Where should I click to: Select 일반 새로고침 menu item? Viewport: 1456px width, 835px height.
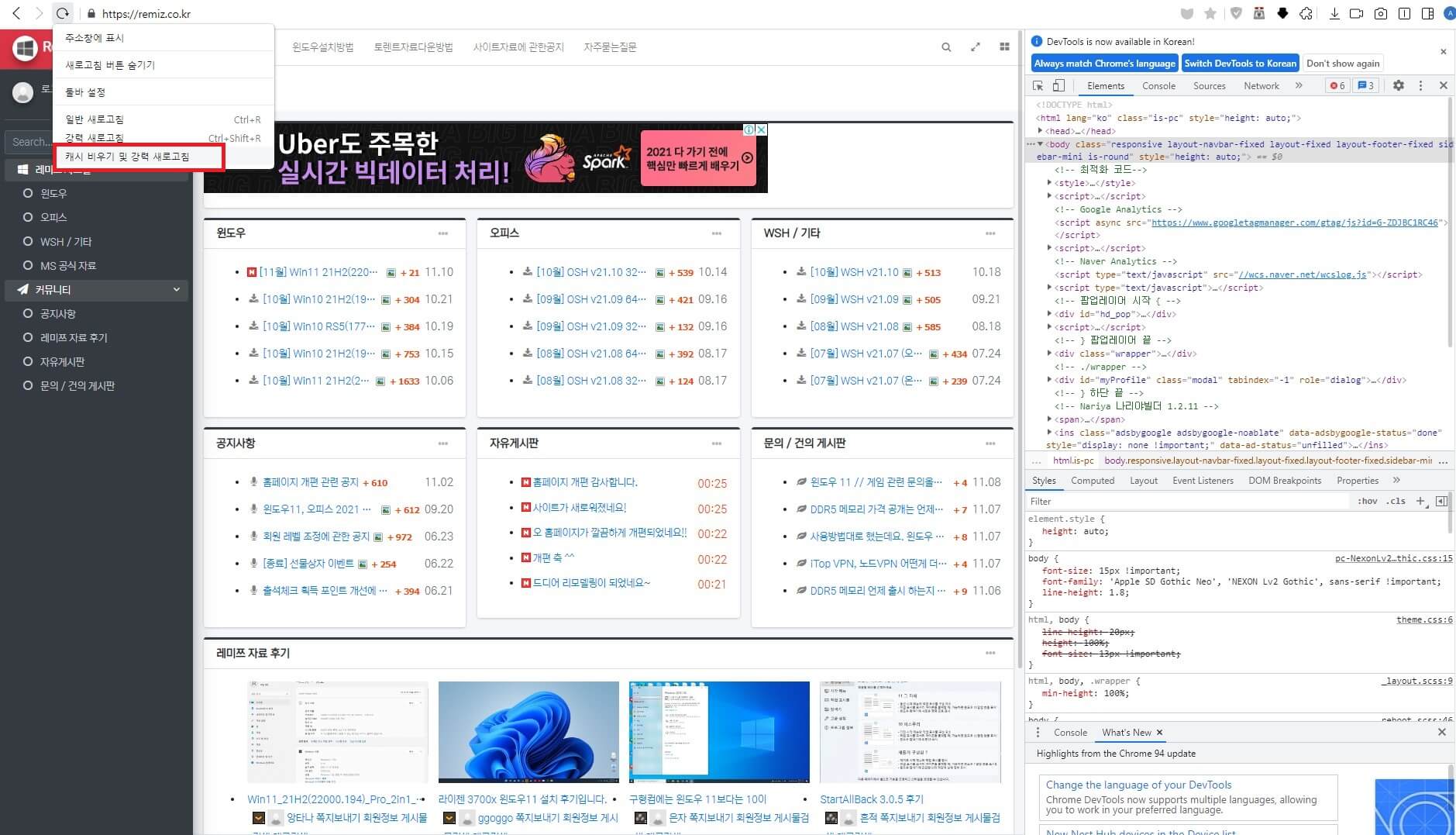(163, 119)
